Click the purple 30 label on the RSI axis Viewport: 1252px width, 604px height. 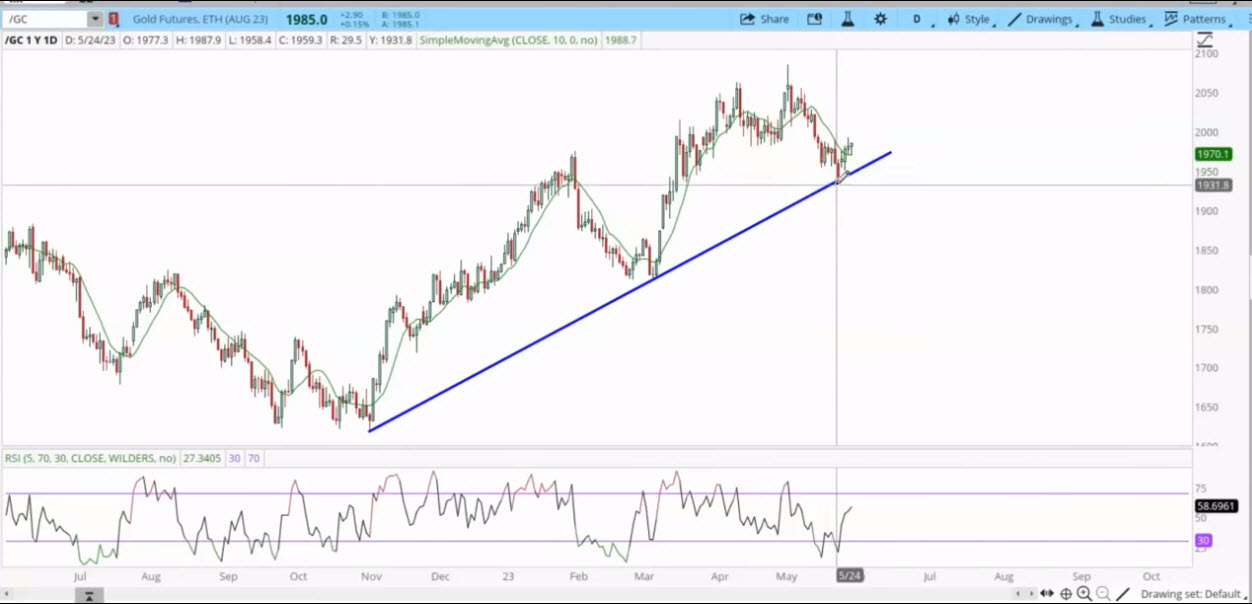[1203, 541]
